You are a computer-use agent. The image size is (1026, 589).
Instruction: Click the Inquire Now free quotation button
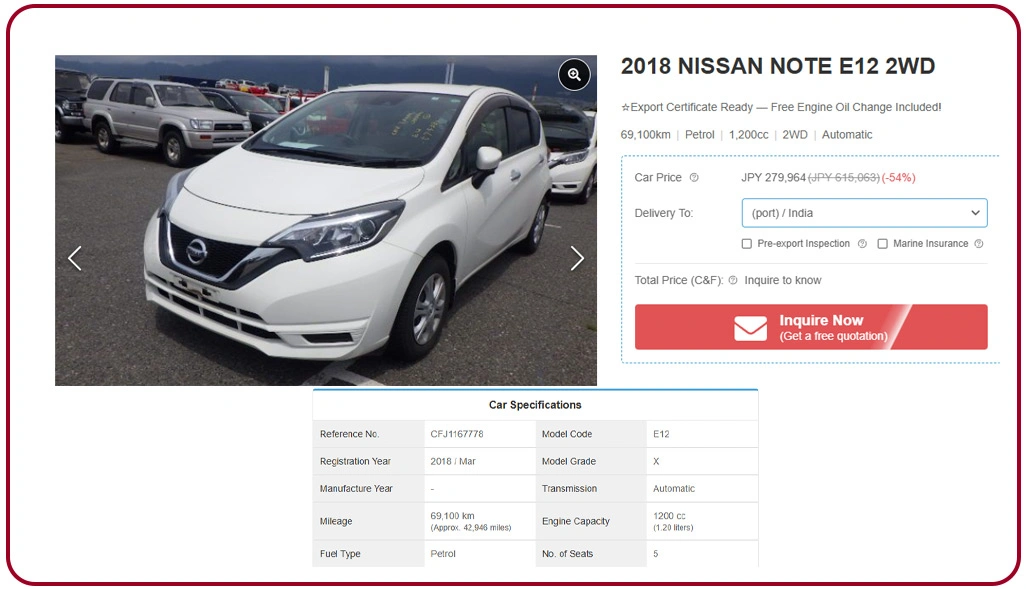point(811,327)
